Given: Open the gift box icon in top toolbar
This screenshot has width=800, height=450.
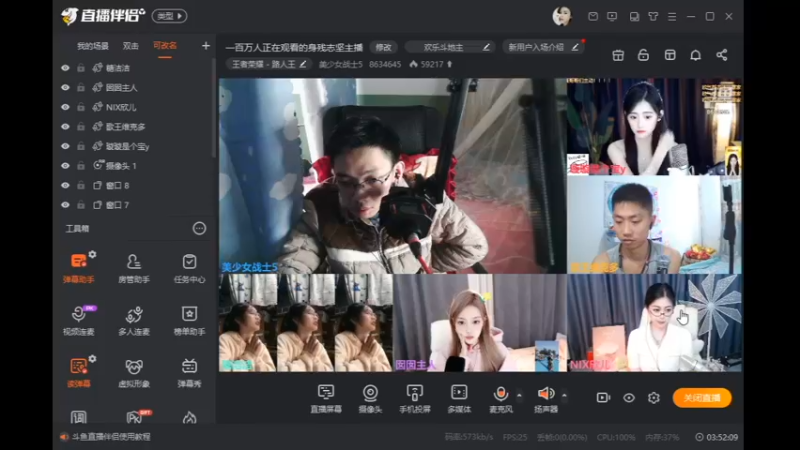Looking at the screenshot, I should coord(618,55).
